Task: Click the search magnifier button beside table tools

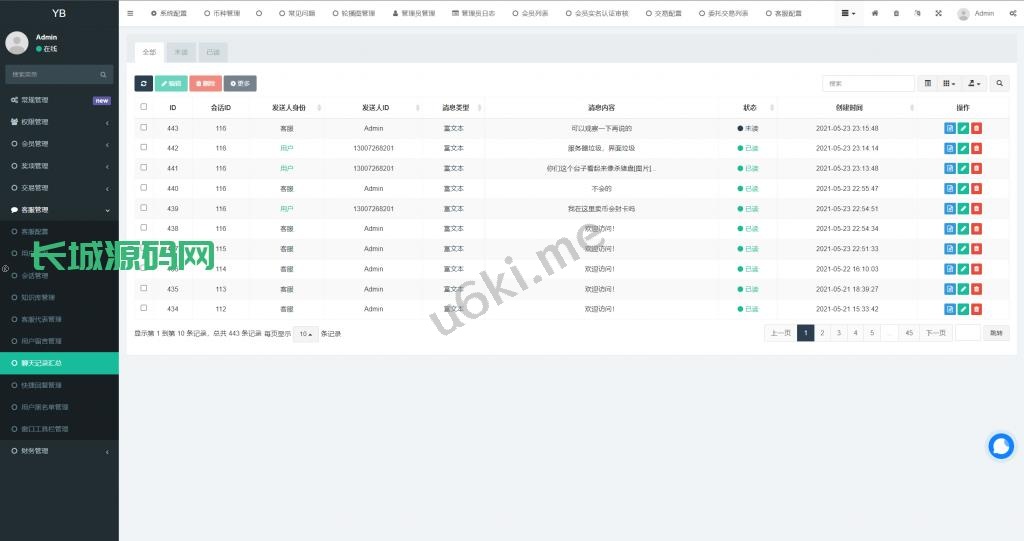Action: coord(999,84)
